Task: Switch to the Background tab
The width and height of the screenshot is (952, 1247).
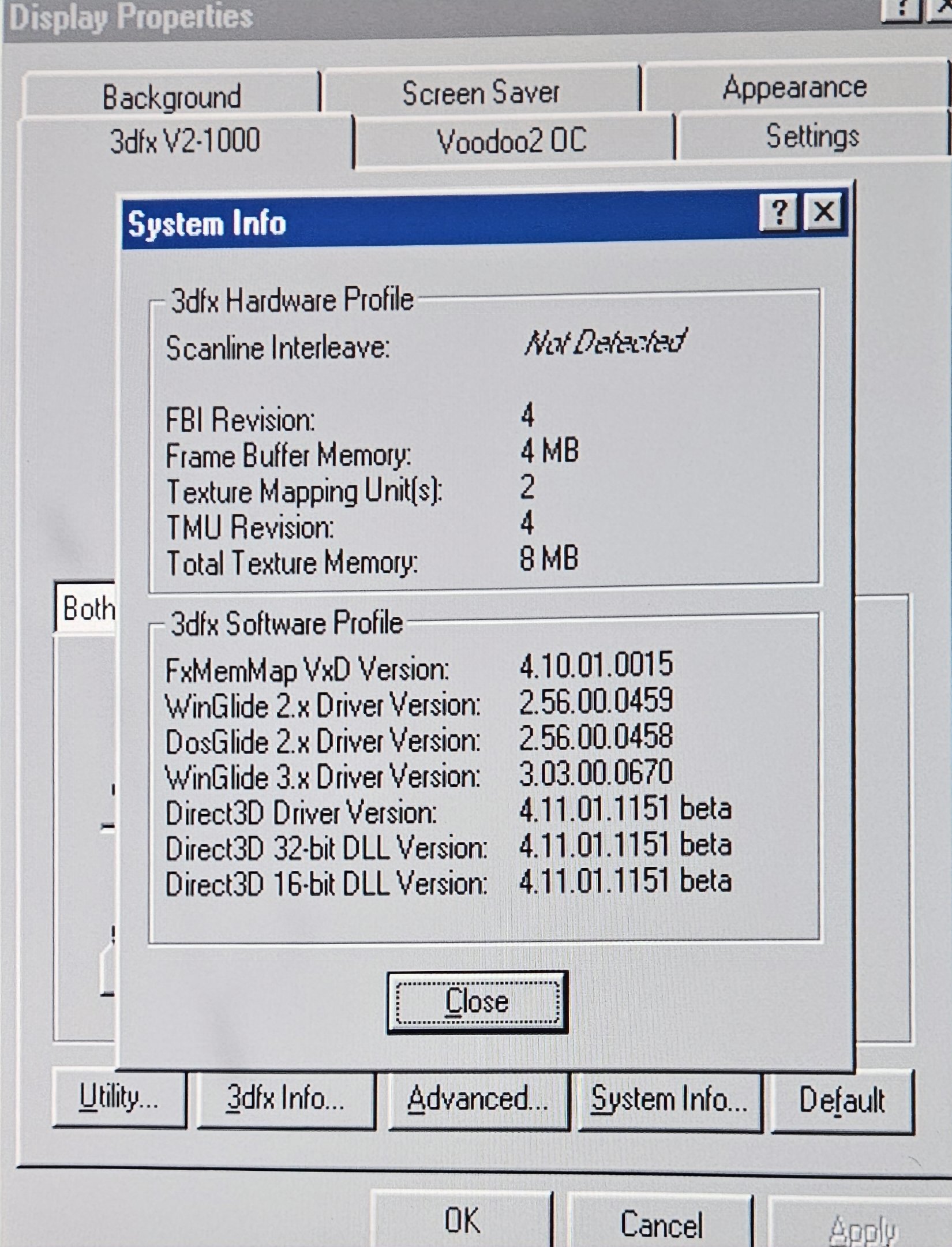Action: pyautogui.click(x=172, y=96)
